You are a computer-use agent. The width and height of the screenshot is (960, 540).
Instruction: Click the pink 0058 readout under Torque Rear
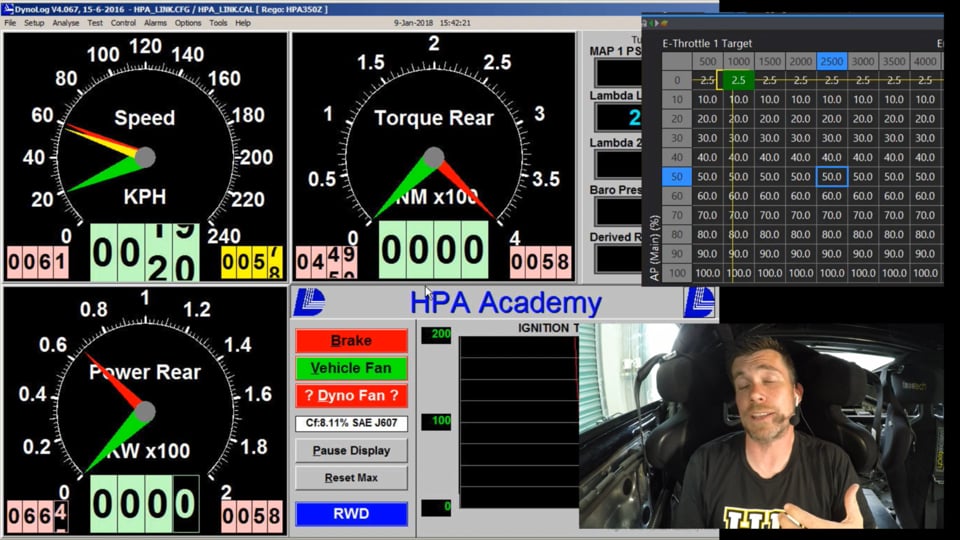point(541,262)
